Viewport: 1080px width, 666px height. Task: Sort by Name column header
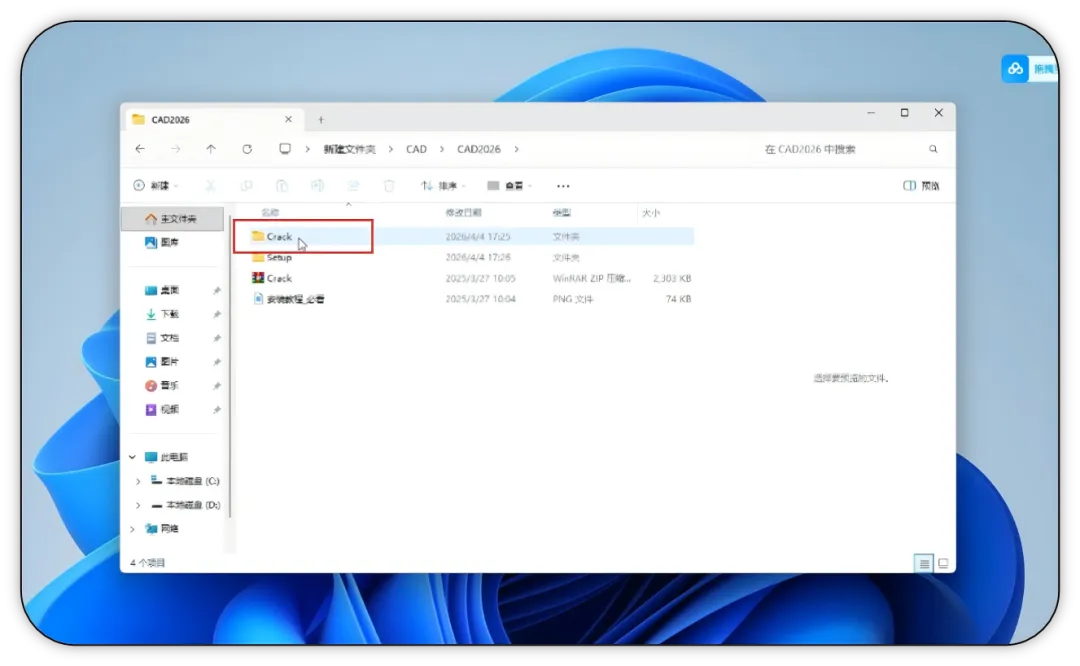coord(271,213)
